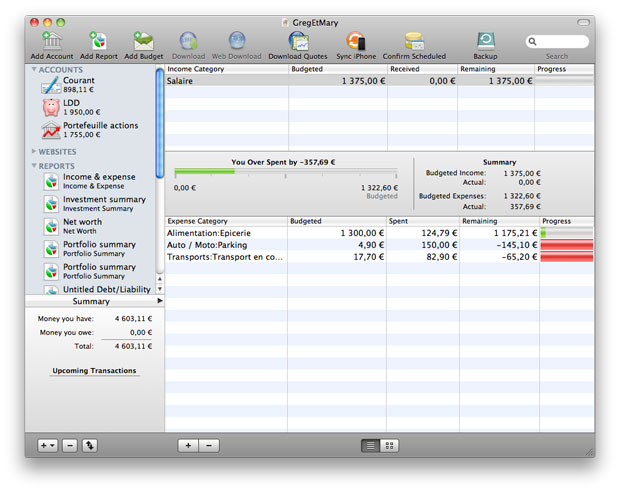The image size is (620, 492).
Task: Open the Investment summary report icon
Action: tap(51, 204)
